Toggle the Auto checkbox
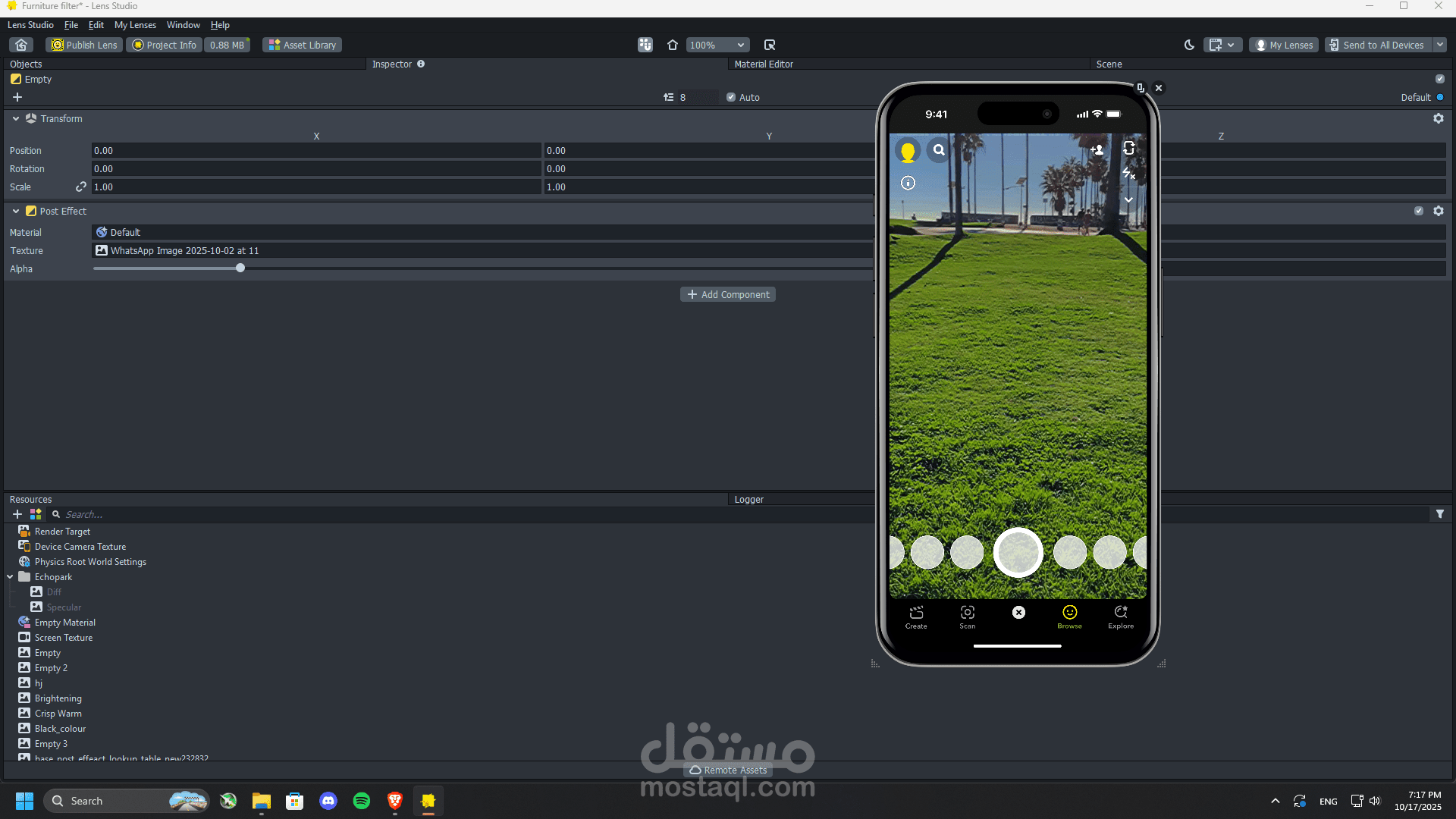The image size is (1456, 819). click(731, 97)
